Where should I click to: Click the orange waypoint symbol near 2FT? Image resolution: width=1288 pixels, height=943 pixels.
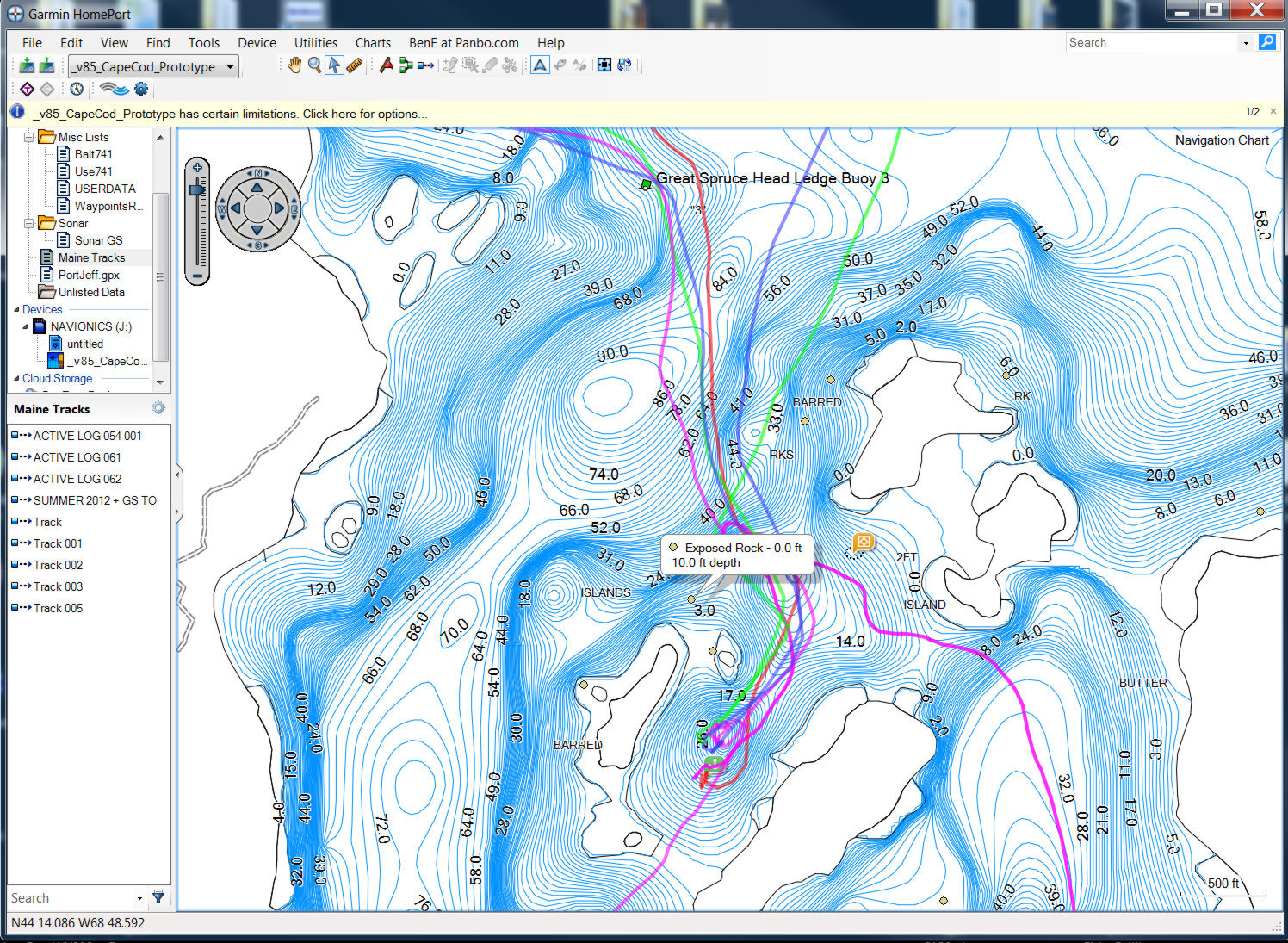click(864, 542)
